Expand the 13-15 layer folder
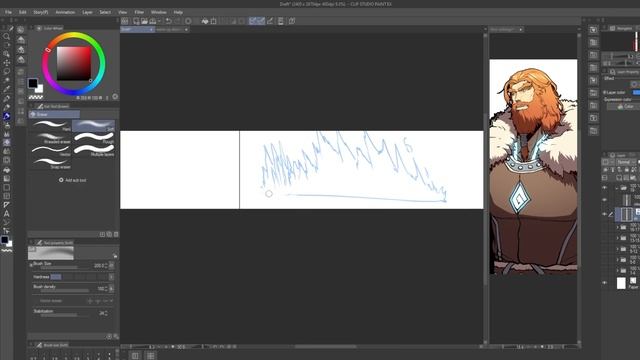The height and width of the screenshot is (360, 640). click(x=618, y=238)
